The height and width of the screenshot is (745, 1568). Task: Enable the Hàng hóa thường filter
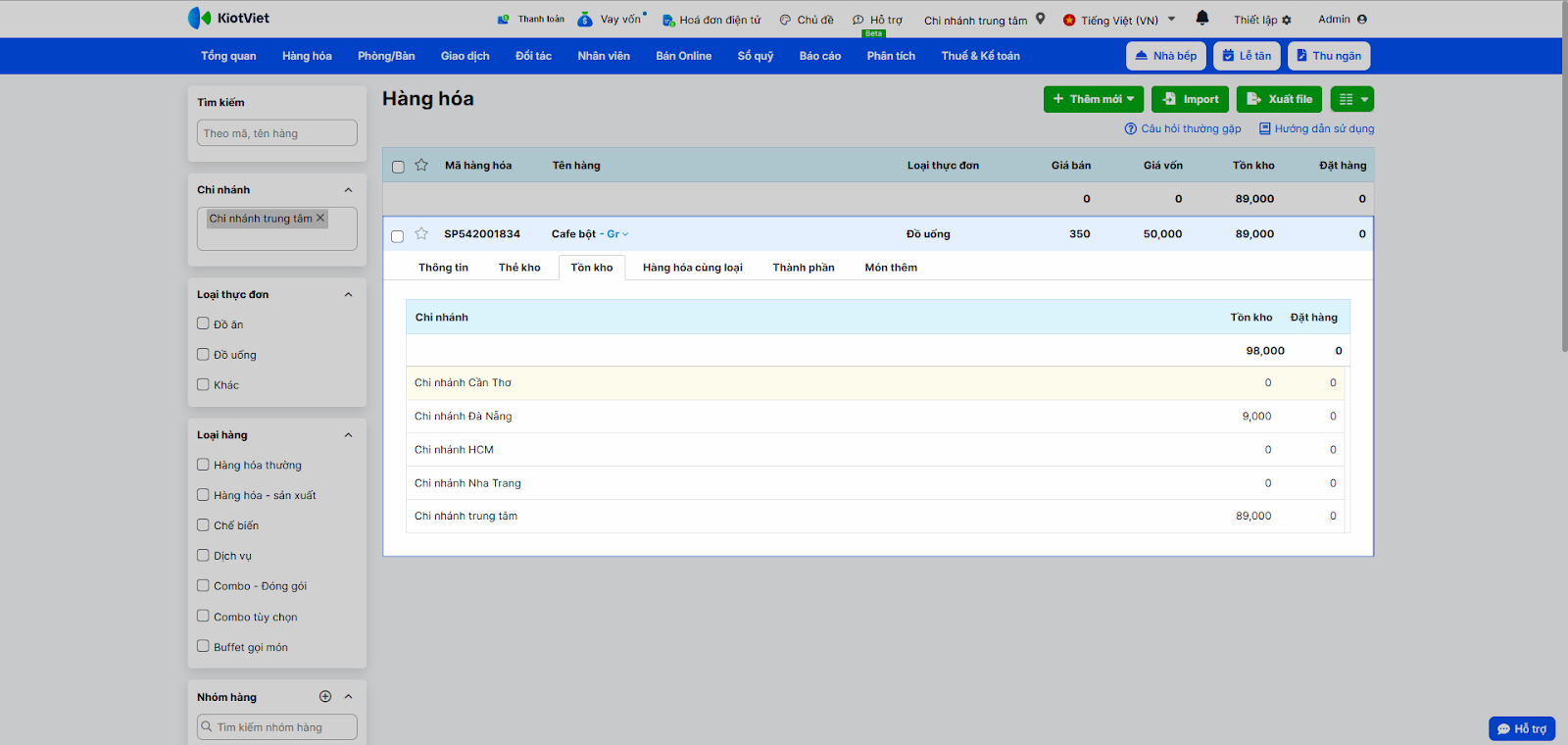click(203, 465)
